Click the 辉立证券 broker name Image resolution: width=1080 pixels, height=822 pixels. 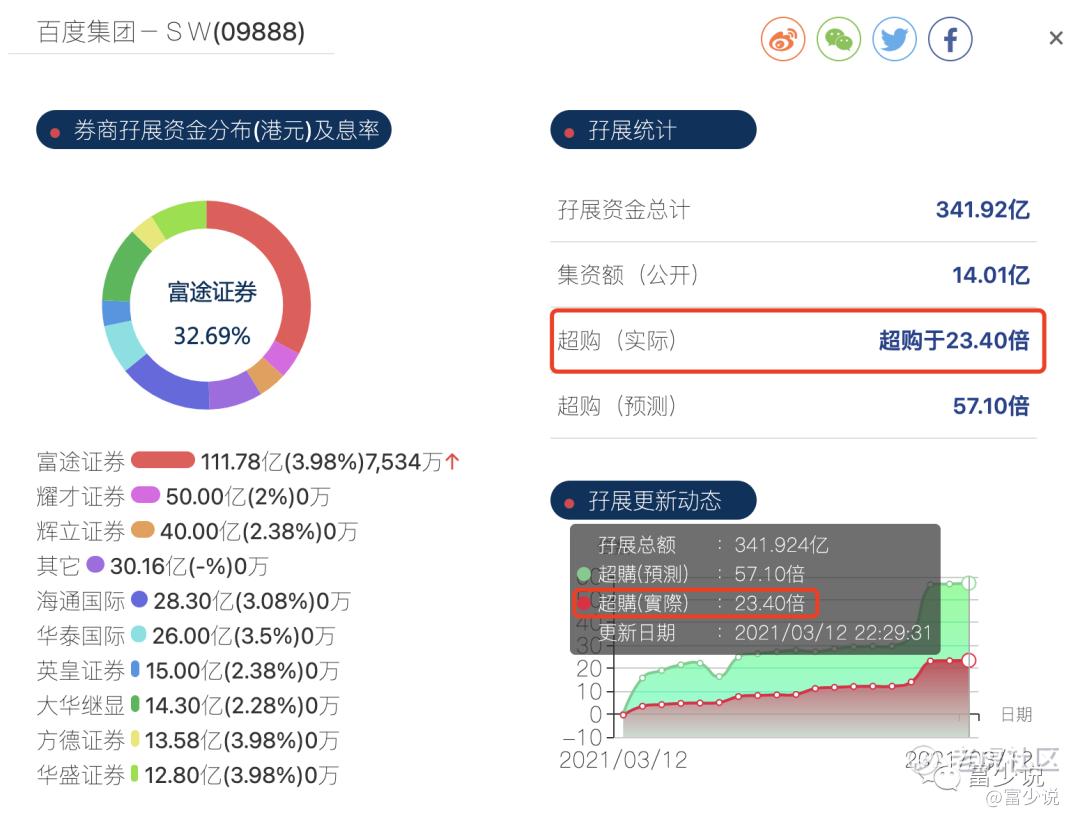81,531
